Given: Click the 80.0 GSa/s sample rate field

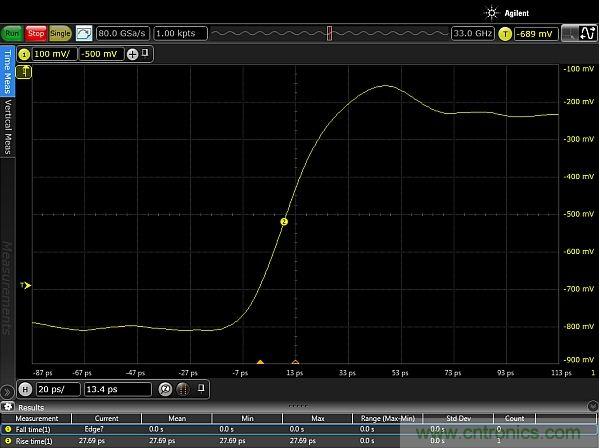Looking at the screenshot, I should click(x=124, y=33).
